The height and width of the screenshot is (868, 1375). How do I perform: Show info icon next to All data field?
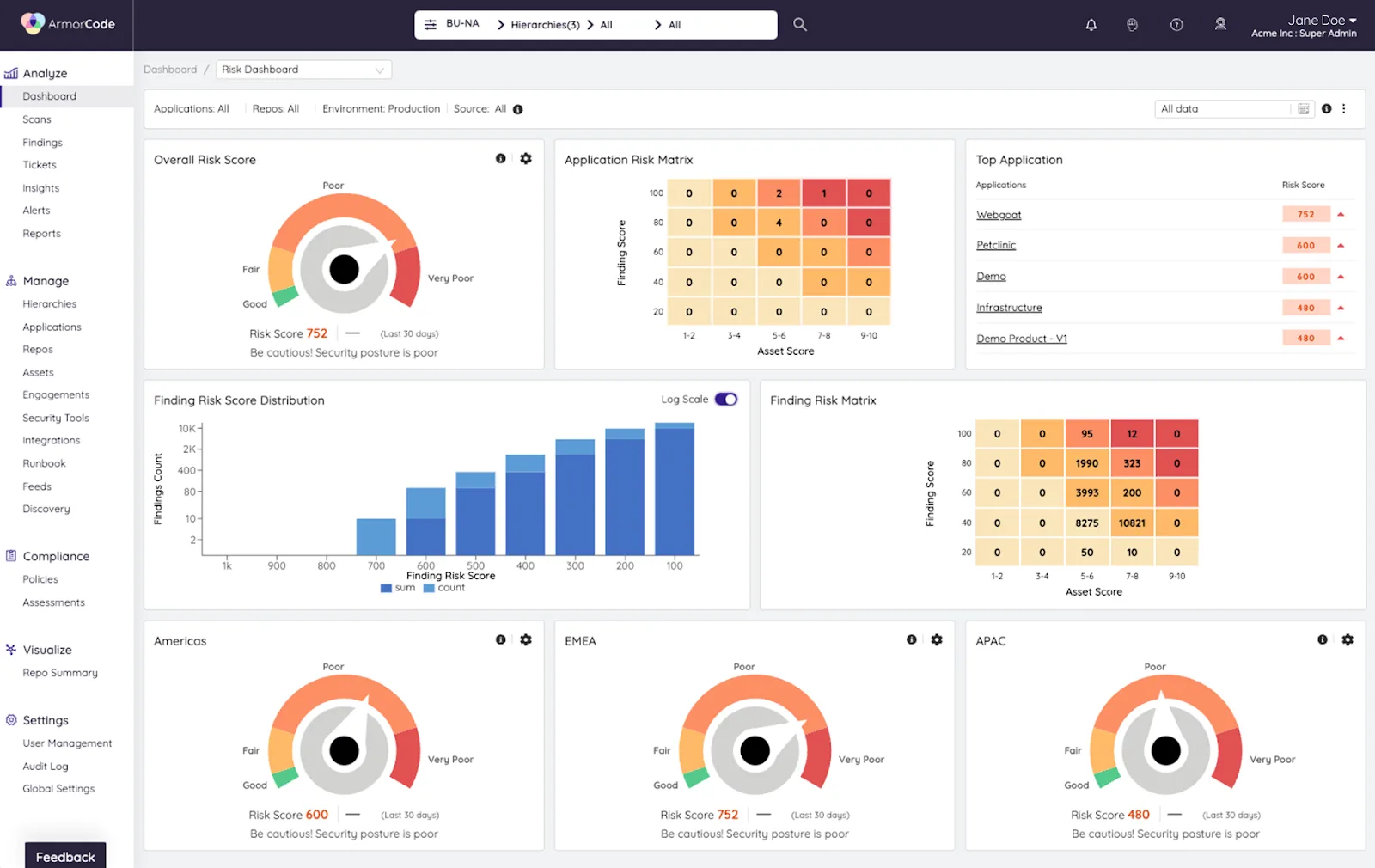click(x=1327, y=109)
